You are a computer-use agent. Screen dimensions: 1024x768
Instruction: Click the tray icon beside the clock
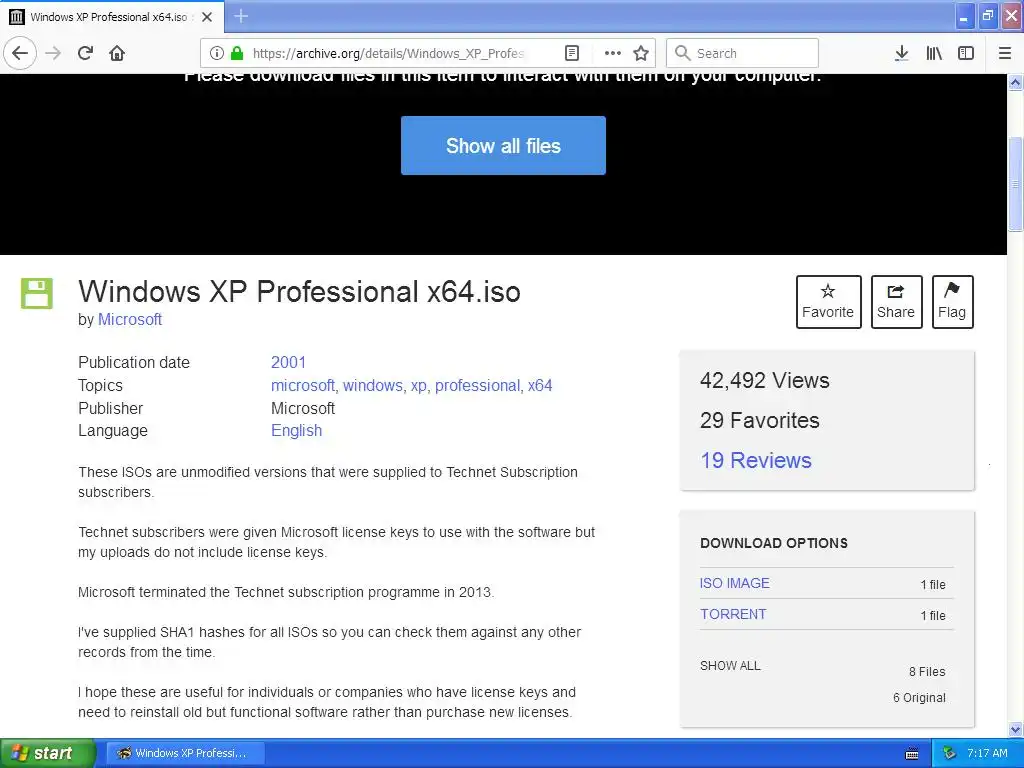pos(949,754)
